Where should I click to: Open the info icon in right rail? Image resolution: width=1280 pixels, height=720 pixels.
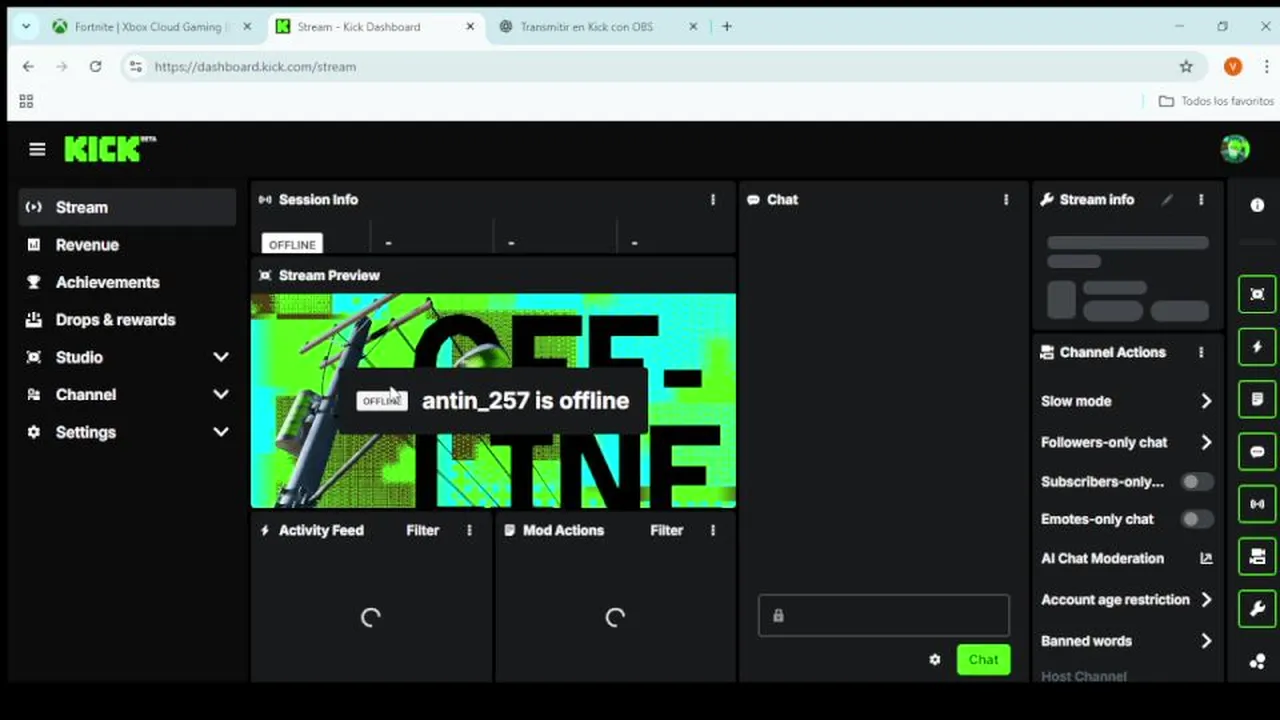[1257, 204]
